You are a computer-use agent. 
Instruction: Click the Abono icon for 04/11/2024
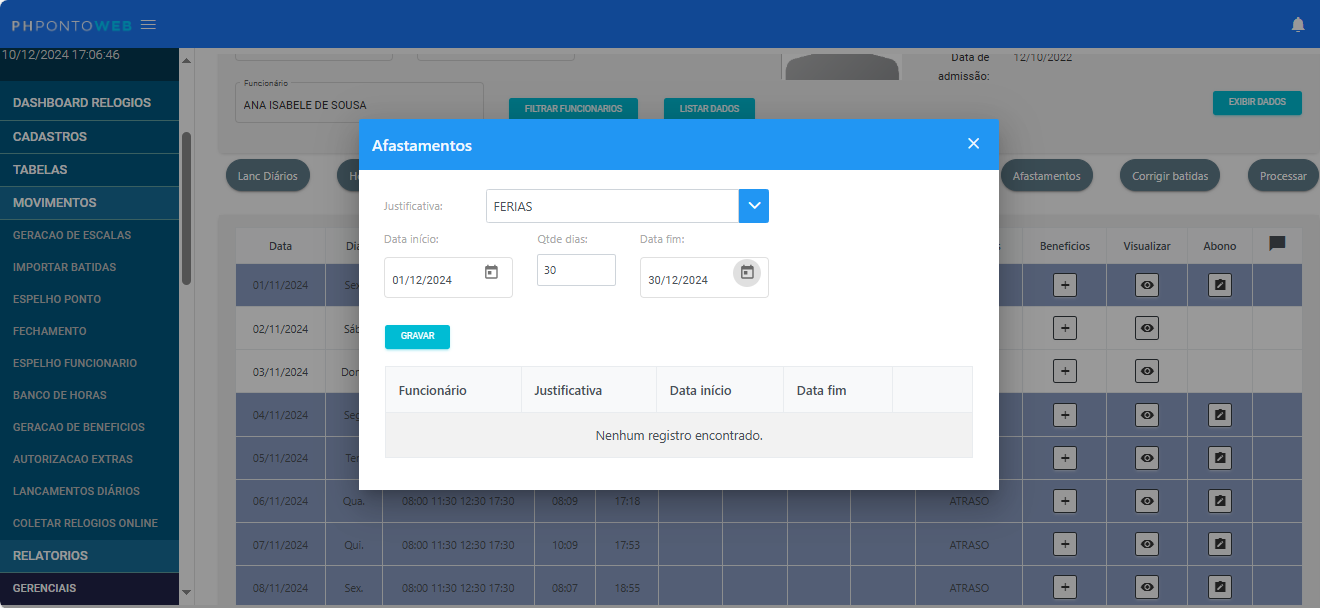(1219, 414)
